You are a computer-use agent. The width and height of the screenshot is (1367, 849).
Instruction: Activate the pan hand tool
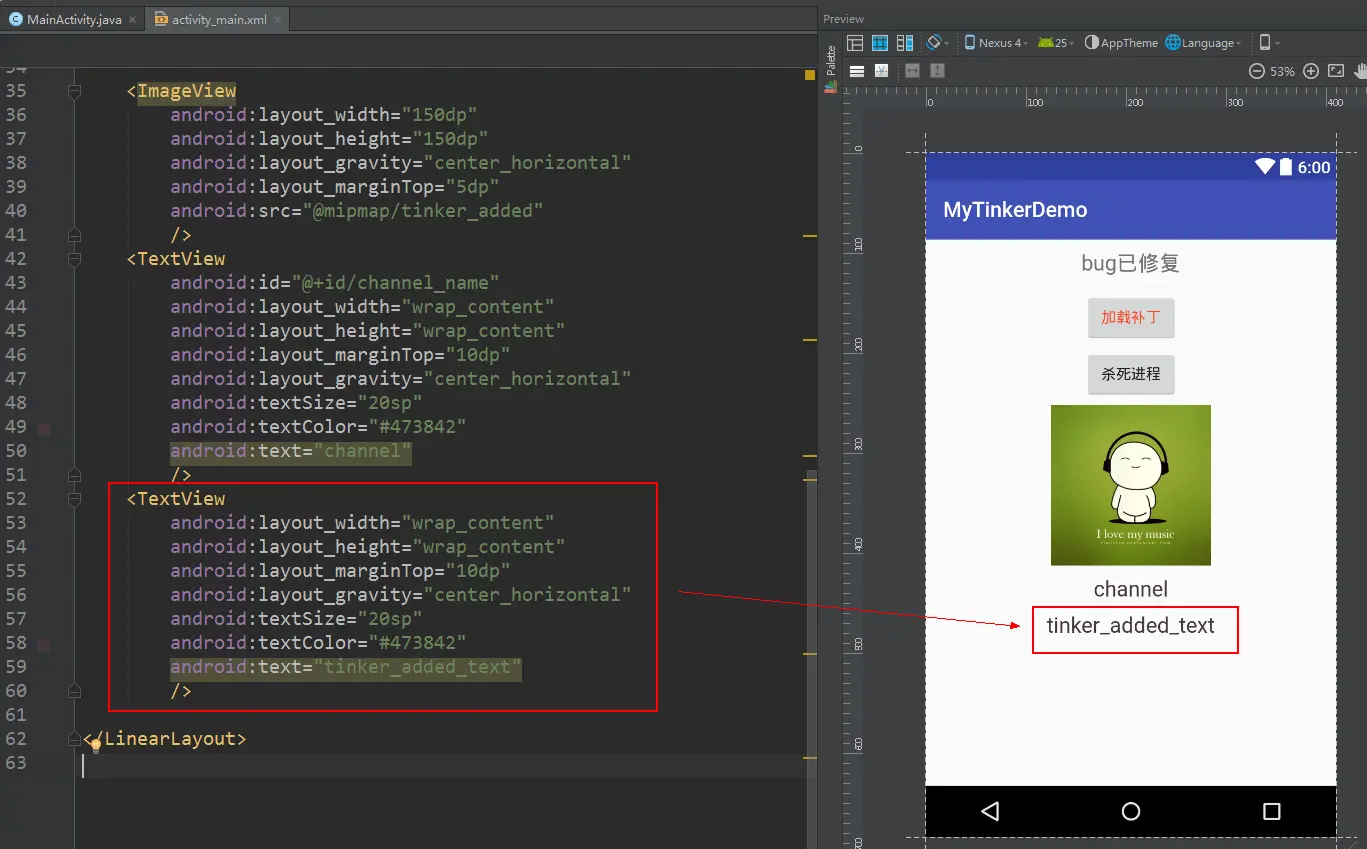click(x=1361, y=71)
